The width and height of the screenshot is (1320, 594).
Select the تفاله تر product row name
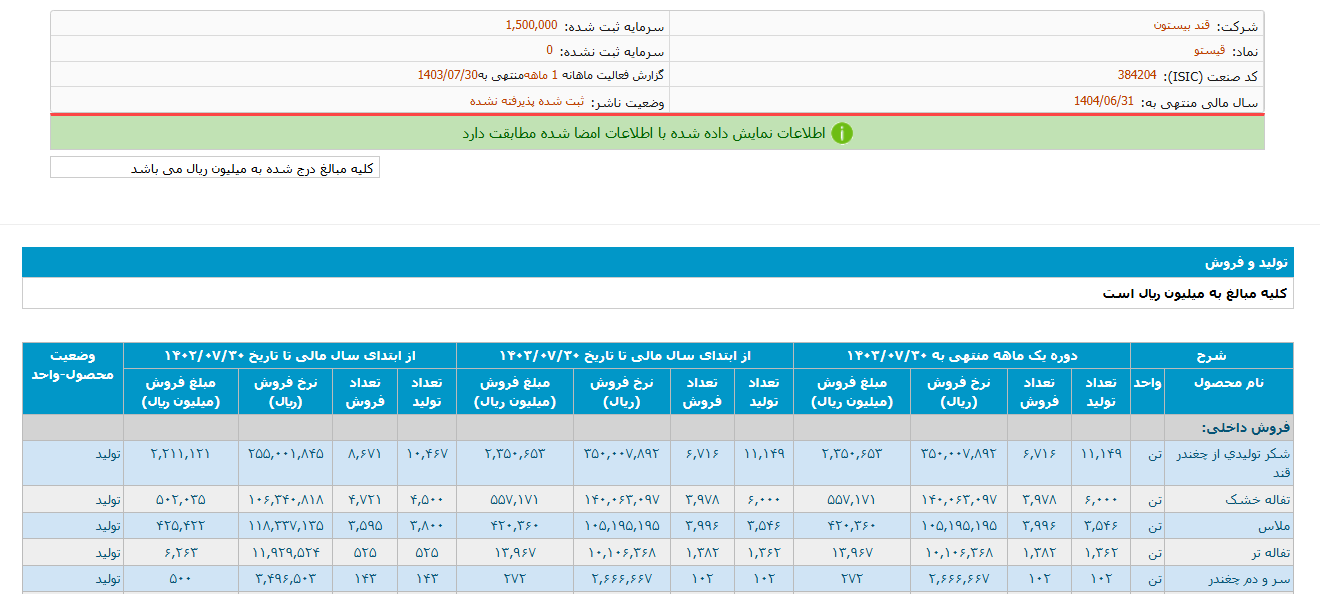1262,552
